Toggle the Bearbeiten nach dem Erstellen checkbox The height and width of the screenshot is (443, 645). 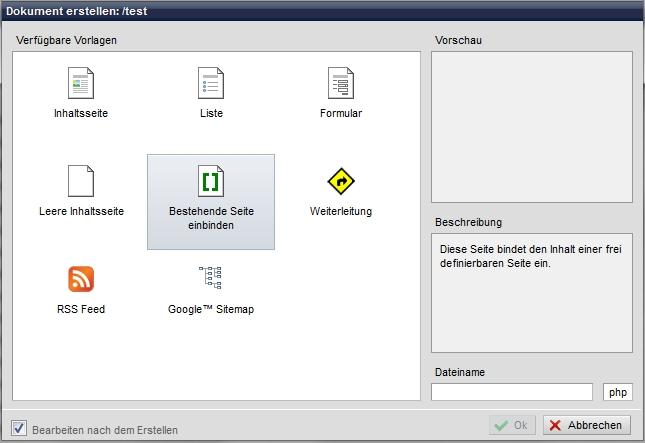pyautogui.click(x=19, y=428)
